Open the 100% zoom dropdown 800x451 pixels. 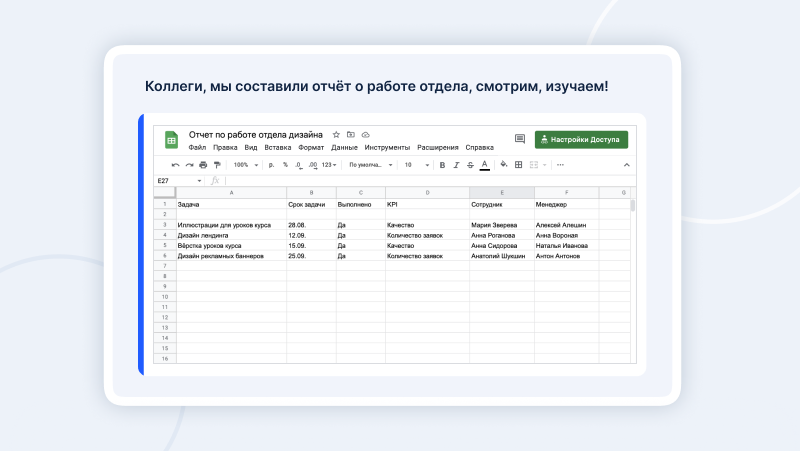245,165
